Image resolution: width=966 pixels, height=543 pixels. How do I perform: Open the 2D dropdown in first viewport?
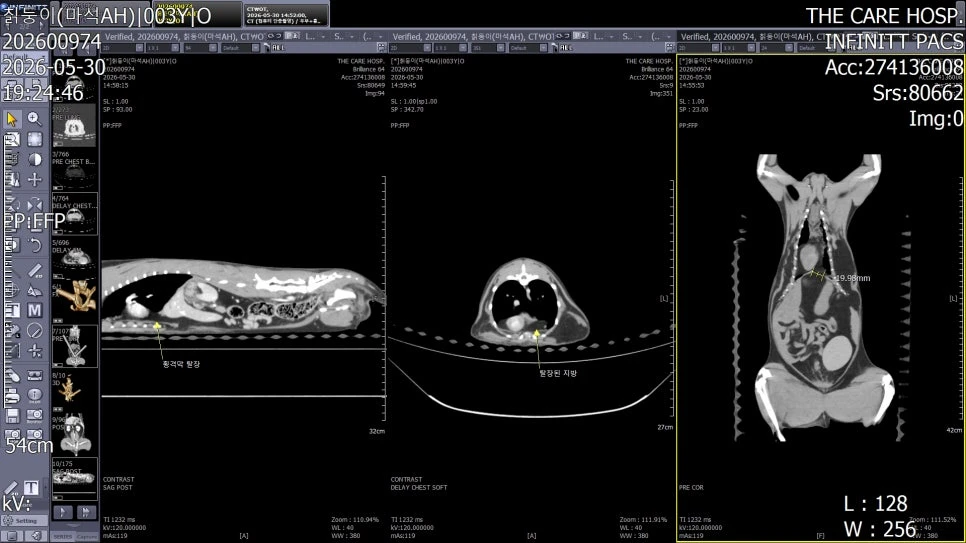123,47
